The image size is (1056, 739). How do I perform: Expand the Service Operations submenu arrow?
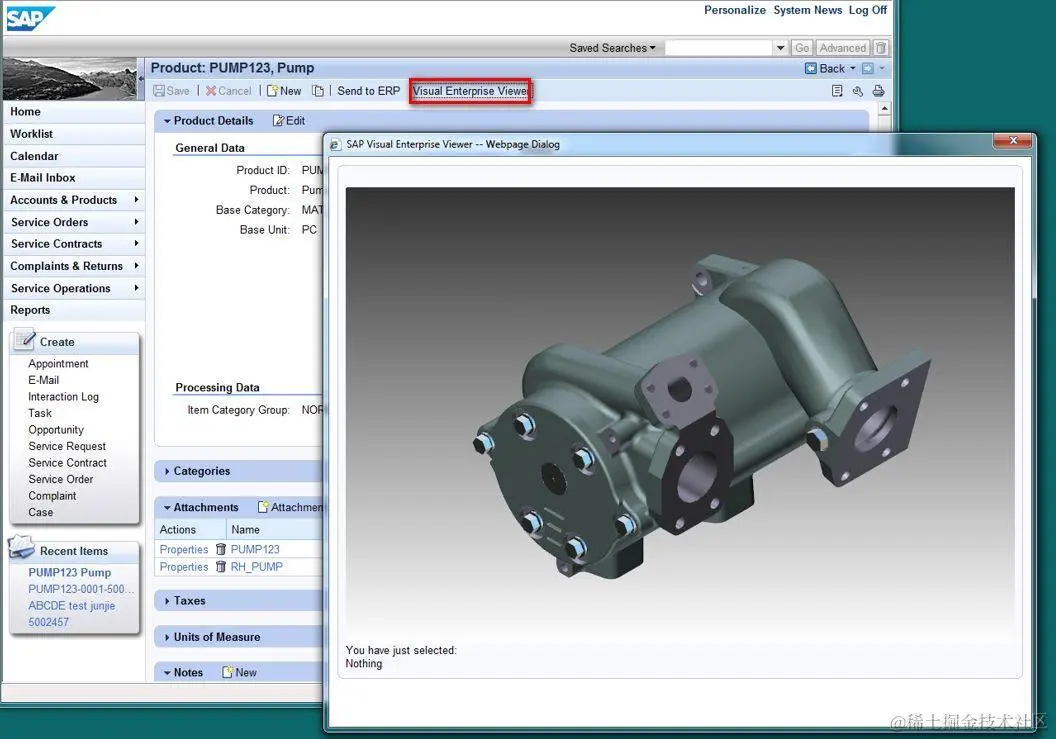[x=136, y=288]
